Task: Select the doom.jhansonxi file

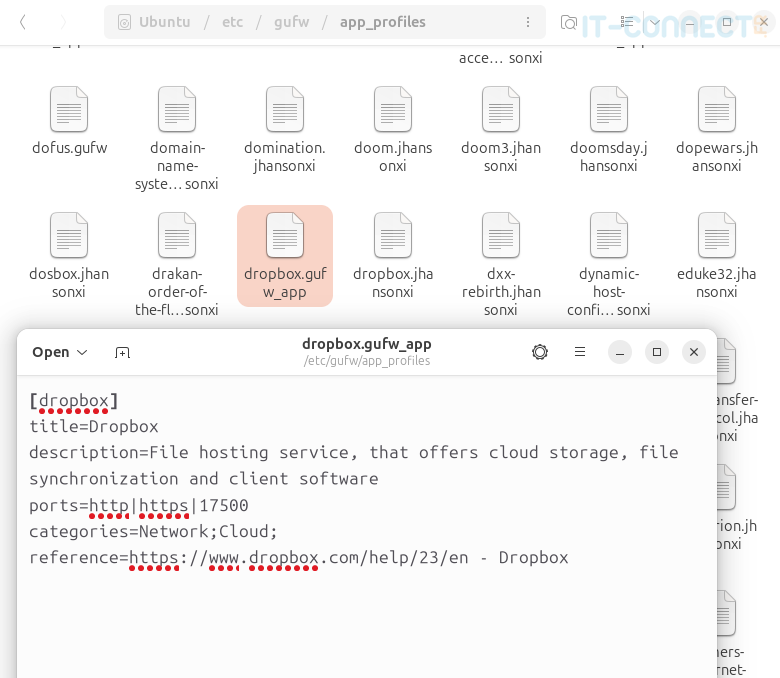Action: 393,129
